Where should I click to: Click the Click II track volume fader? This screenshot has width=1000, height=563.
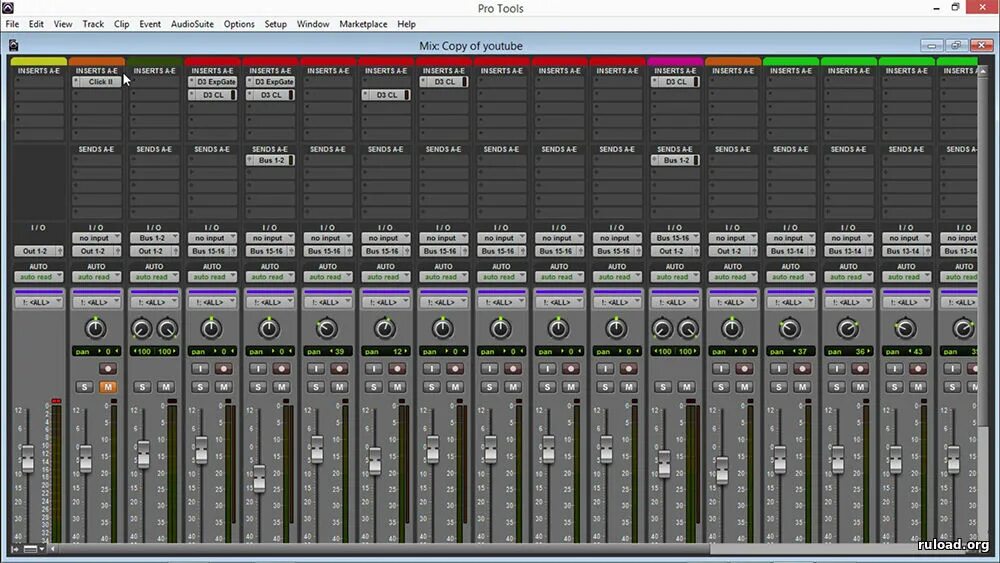tap(85, 459)
